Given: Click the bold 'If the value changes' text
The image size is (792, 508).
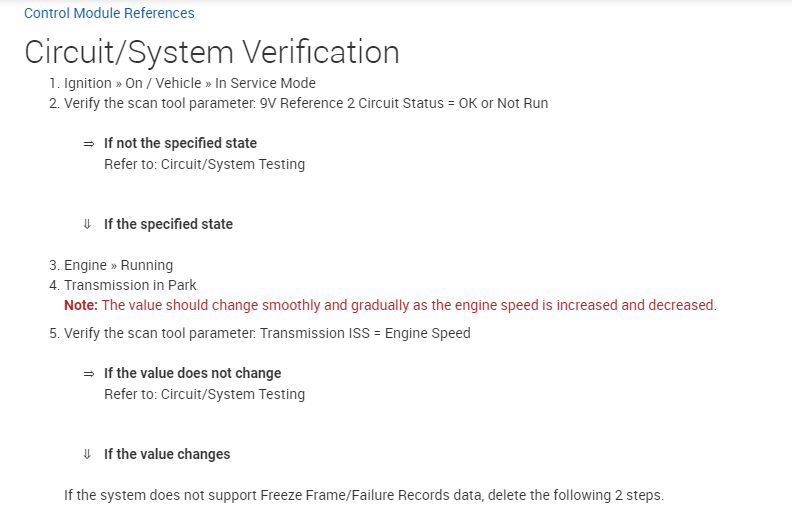Looking at the screenshot, I should point(167,454).
